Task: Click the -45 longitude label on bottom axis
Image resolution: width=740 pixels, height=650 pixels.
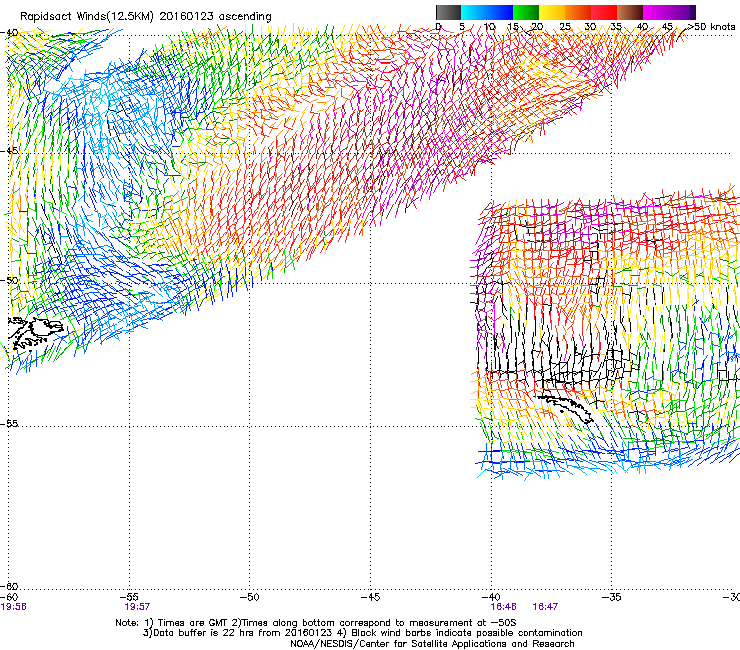Action: pyautogui.click(x=370, y=597)
